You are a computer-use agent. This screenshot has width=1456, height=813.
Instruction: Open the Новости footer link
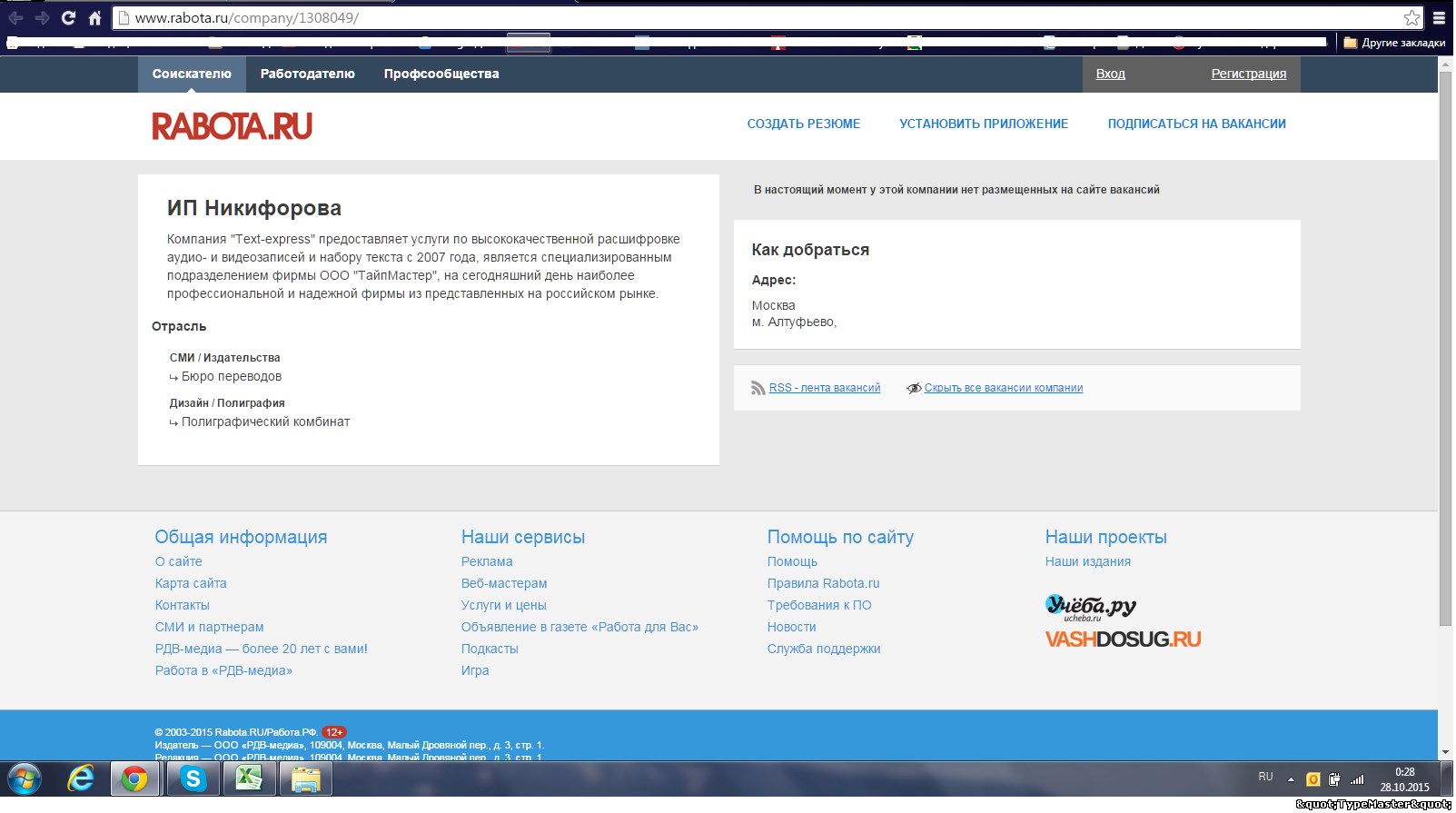tap(791, 627)
